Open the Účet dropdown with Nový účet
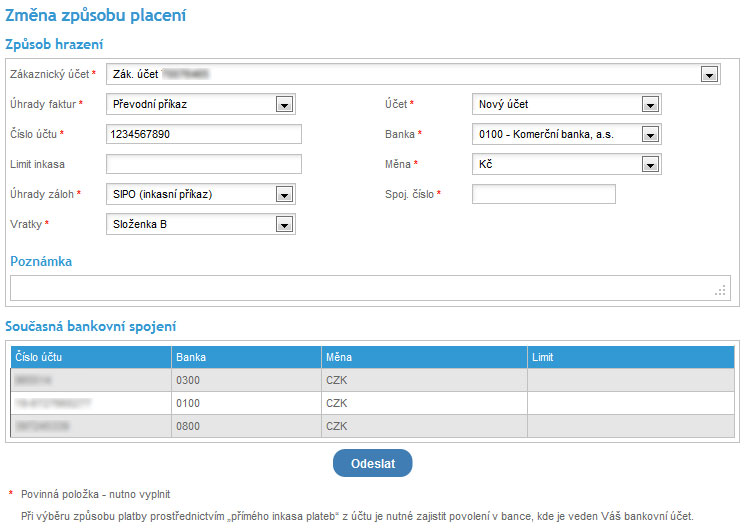 click(650, 104)
